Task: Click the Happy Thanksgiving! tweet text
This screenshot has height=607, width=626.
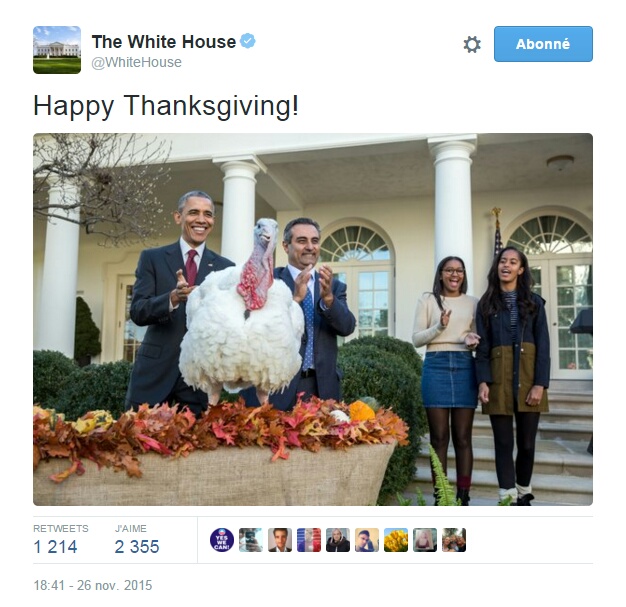Action: [166, 106]
